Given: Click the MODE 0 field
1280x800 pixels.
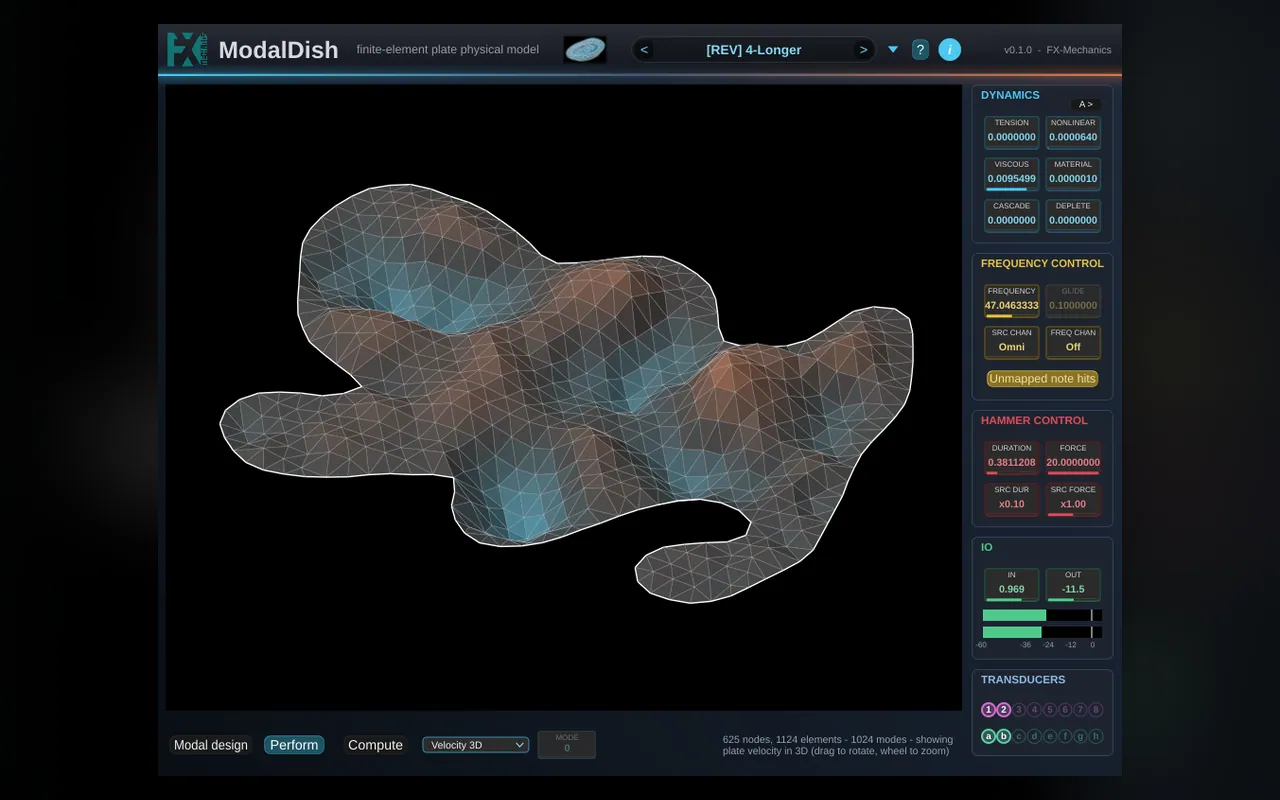Looking at the screenshot, I should 567,744.
